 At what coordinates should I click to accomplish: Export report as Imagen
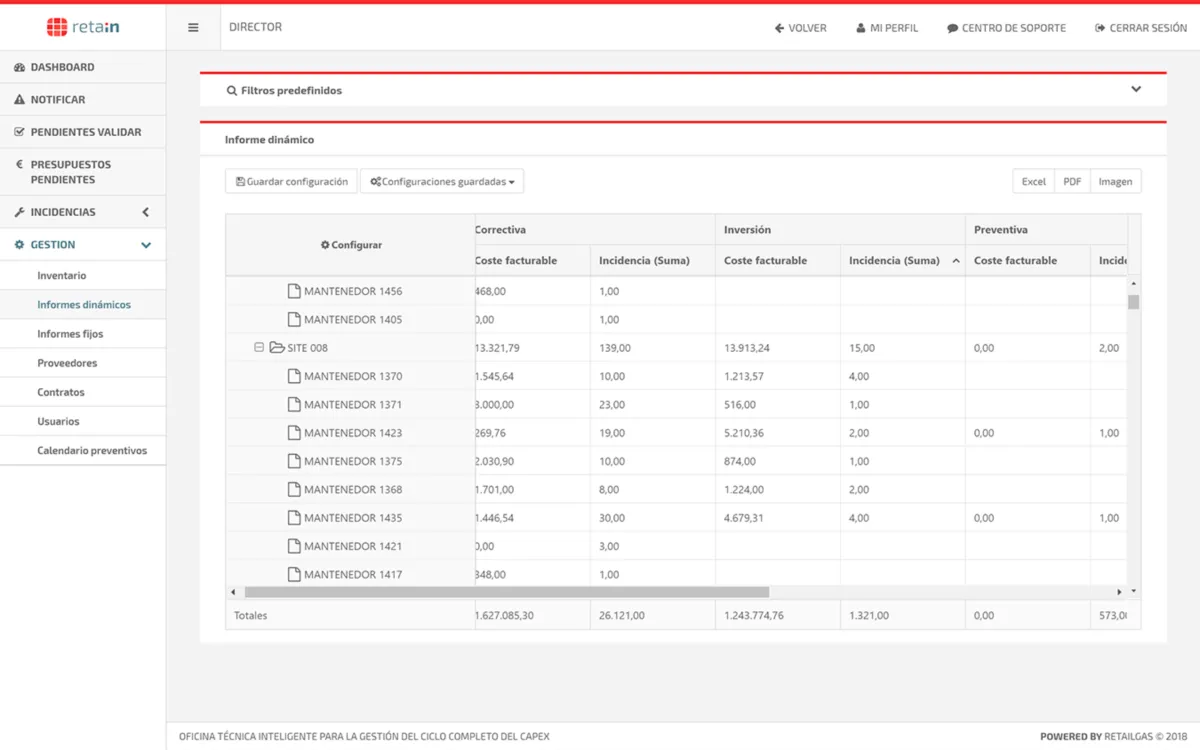click(x=1115, y=181)
